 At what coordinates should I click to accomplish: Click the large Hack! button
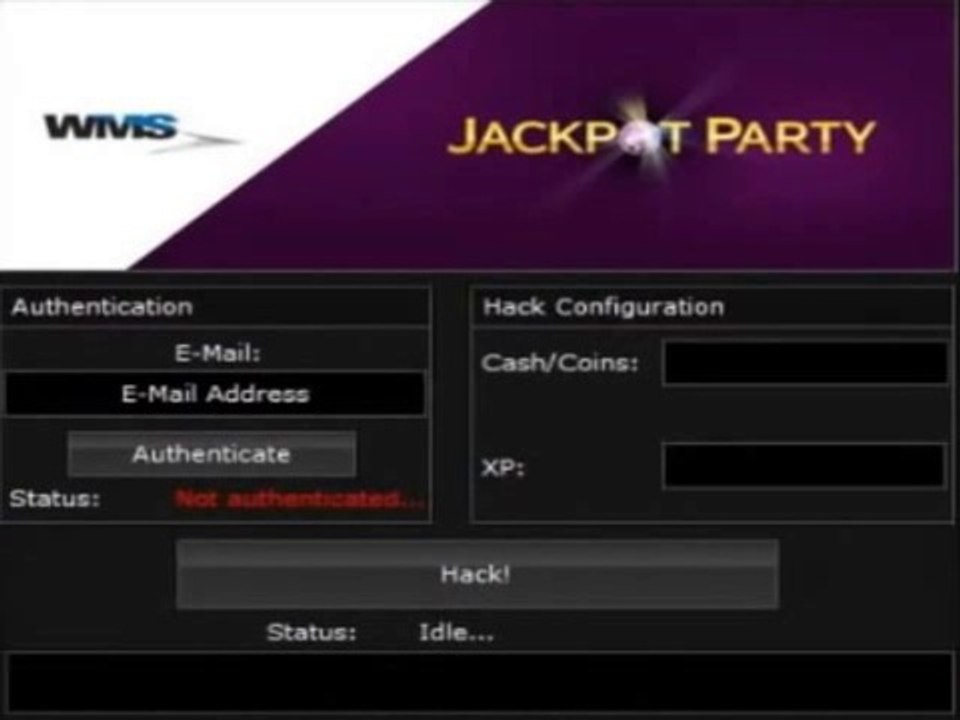[x=477, y=574]
